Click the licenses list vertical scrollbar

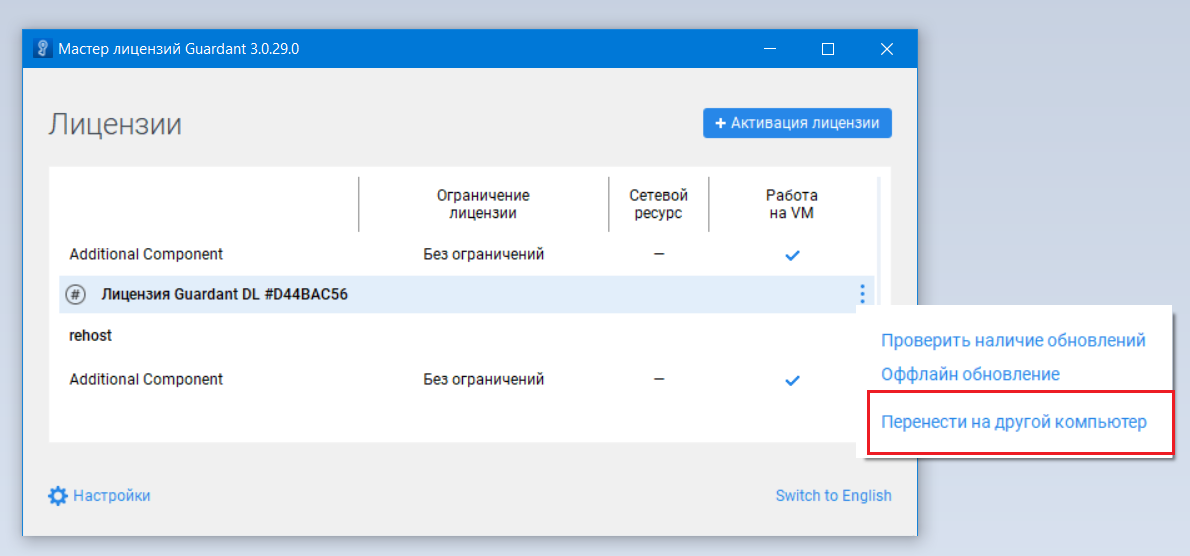879,230
